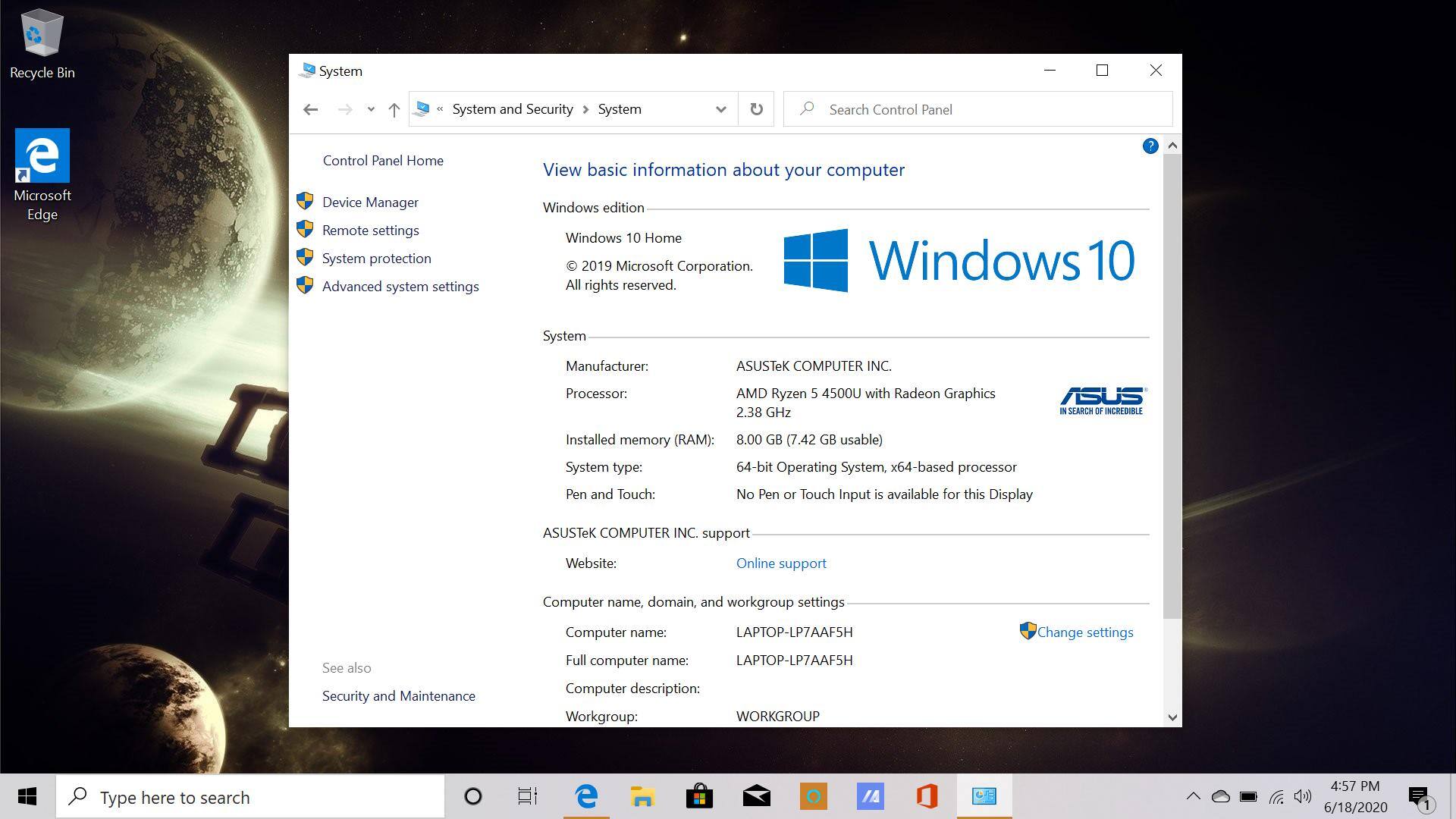Open the help question mark icon
The width and height of the screenshot is (1456, 819).
click(1150, 146)
